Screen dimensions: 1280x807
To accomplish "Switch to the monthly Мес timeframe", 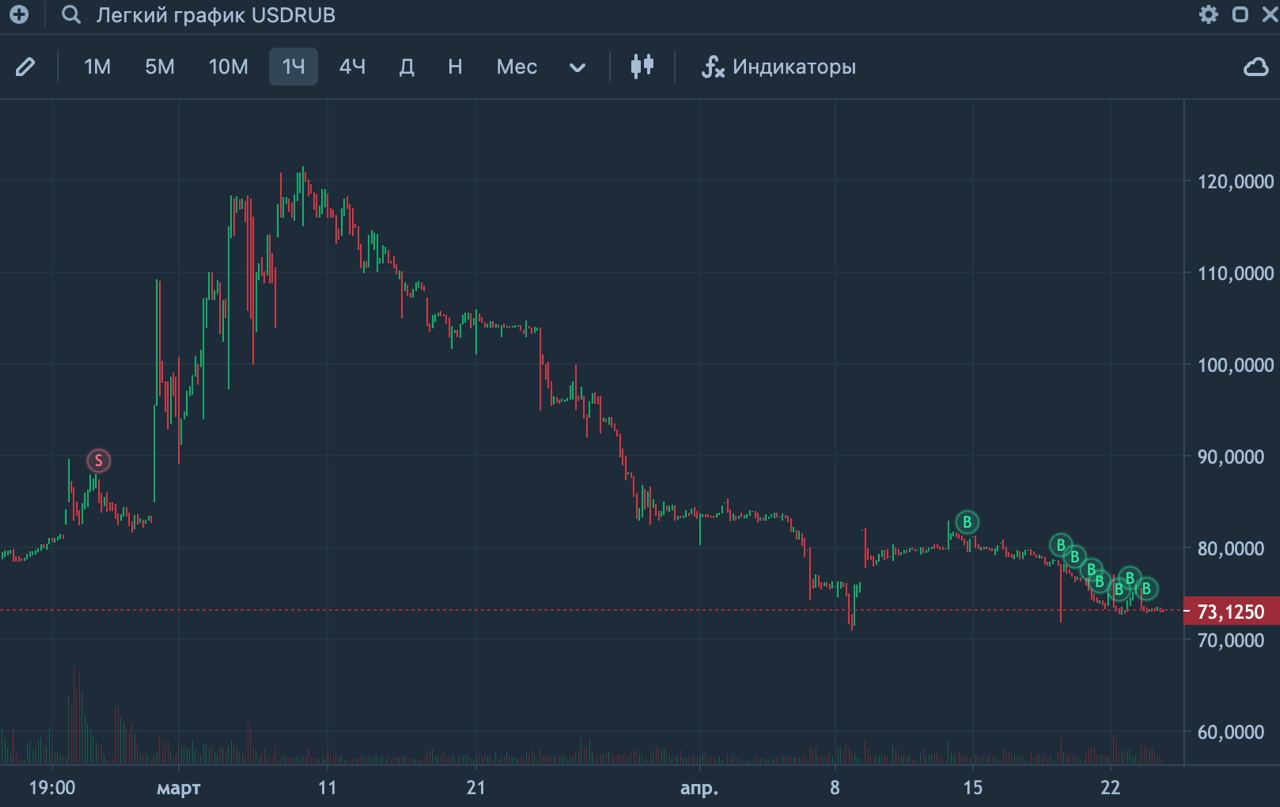I will [517, 67].
